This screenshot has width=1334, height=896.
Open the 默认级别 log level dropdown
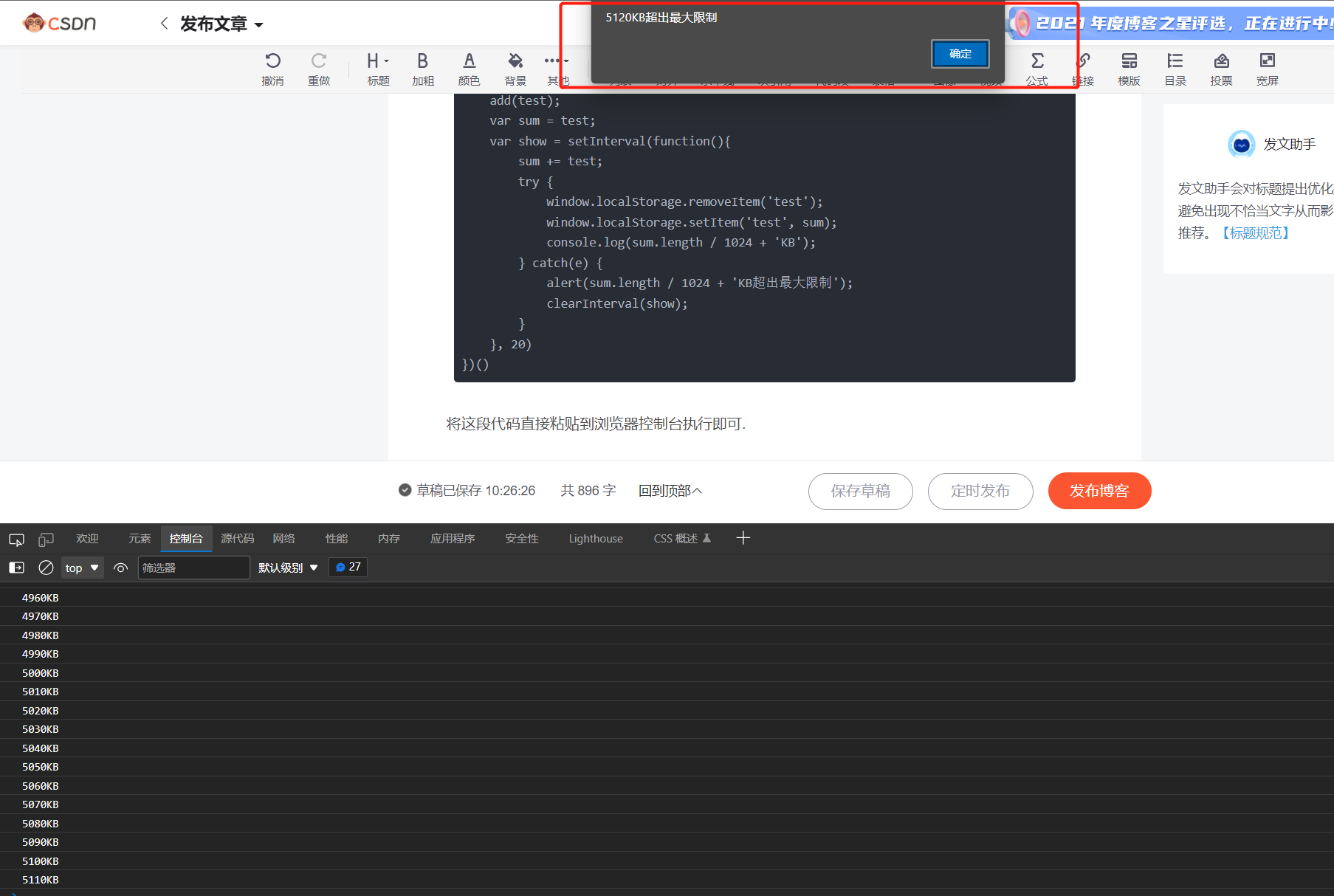288,568
